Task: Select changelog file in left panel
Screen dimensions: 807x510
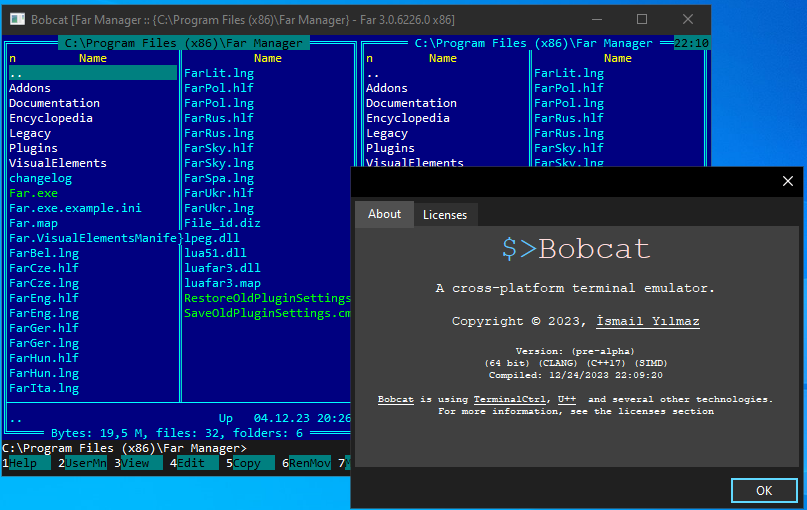Action: 40,178
